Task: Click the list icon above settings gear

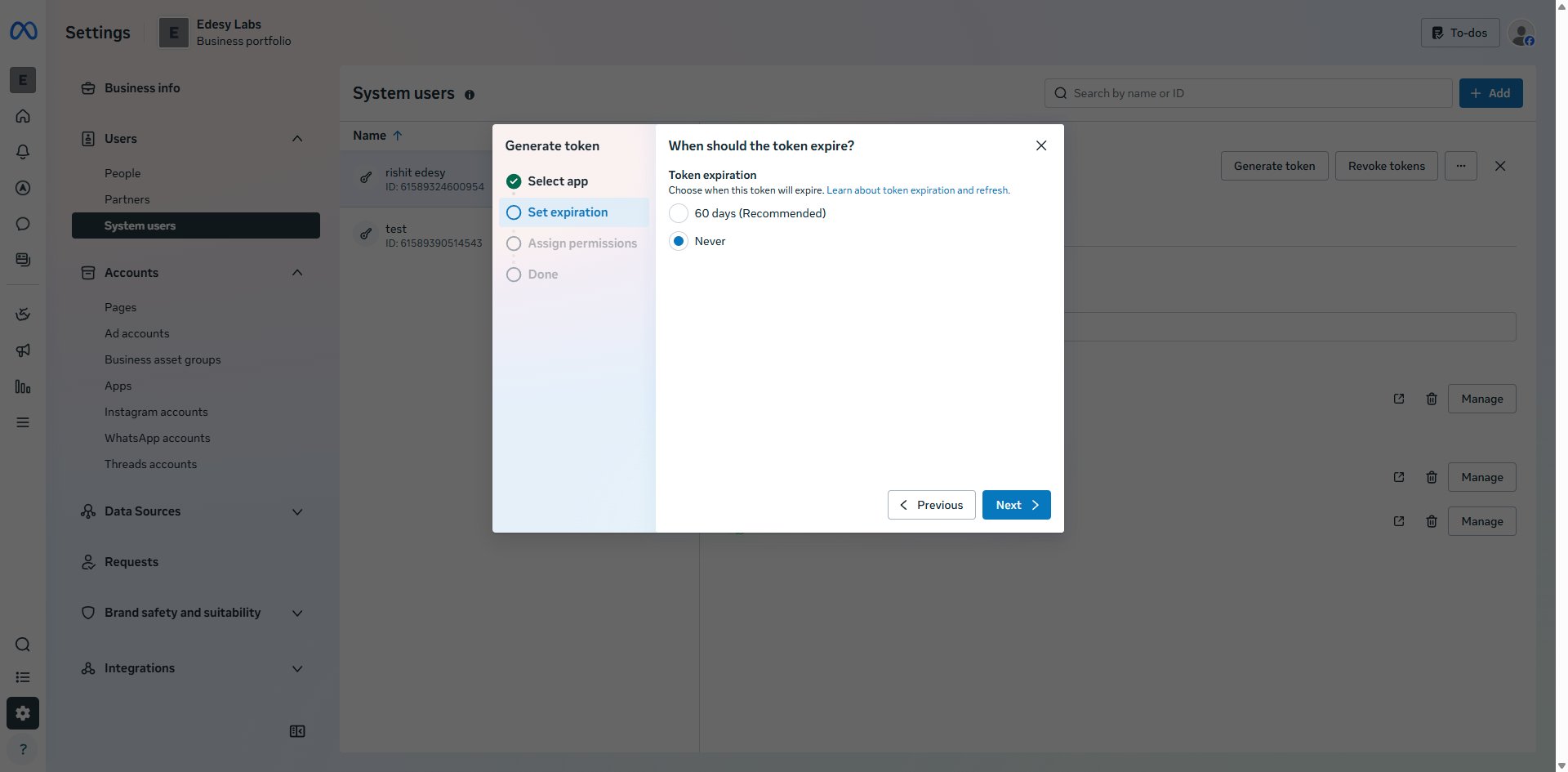Action: coord(23,677)
